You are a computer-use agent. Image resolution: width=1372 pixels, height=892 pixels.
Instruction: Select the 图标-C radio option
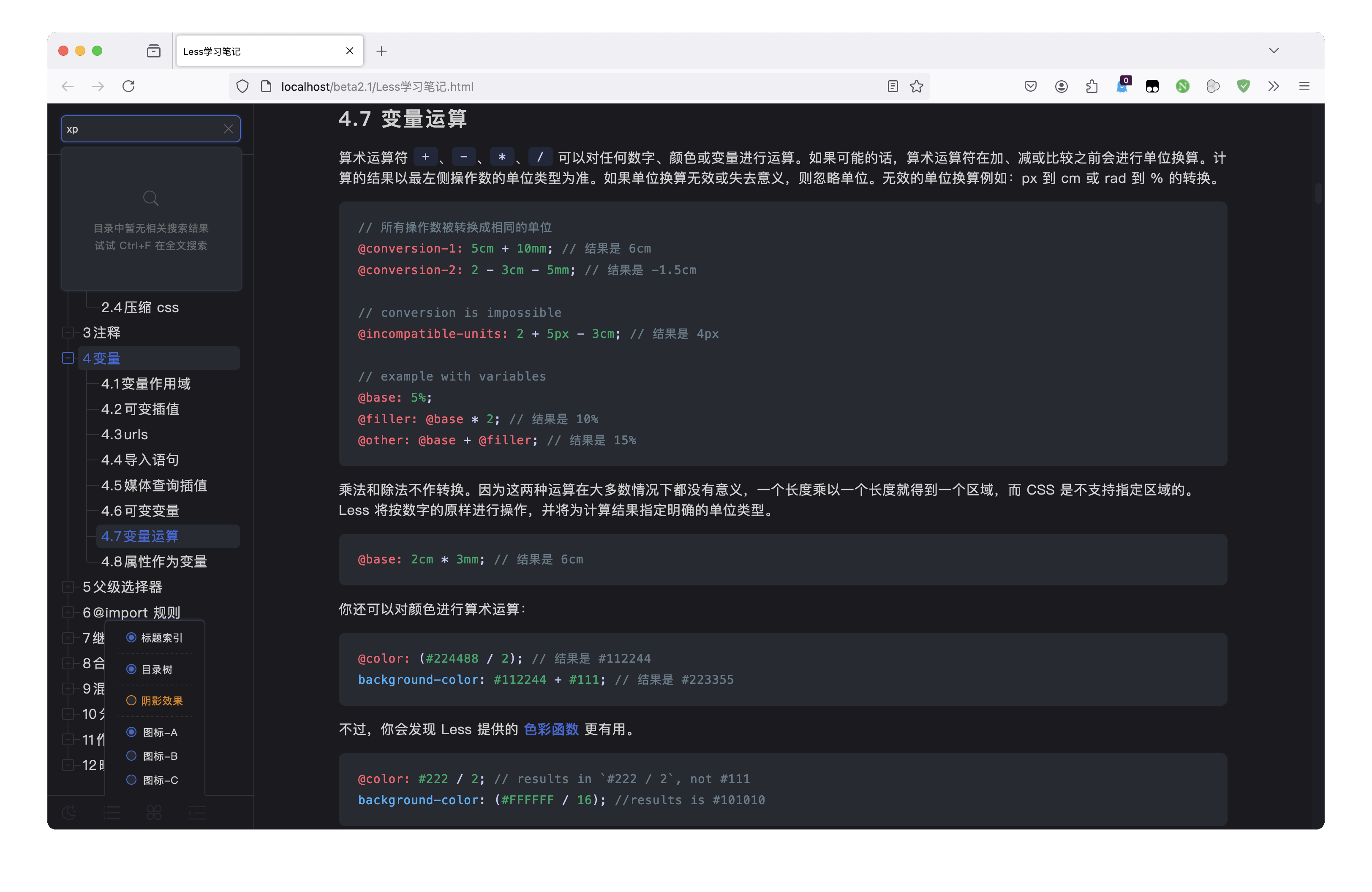click(x=131, y=780)
